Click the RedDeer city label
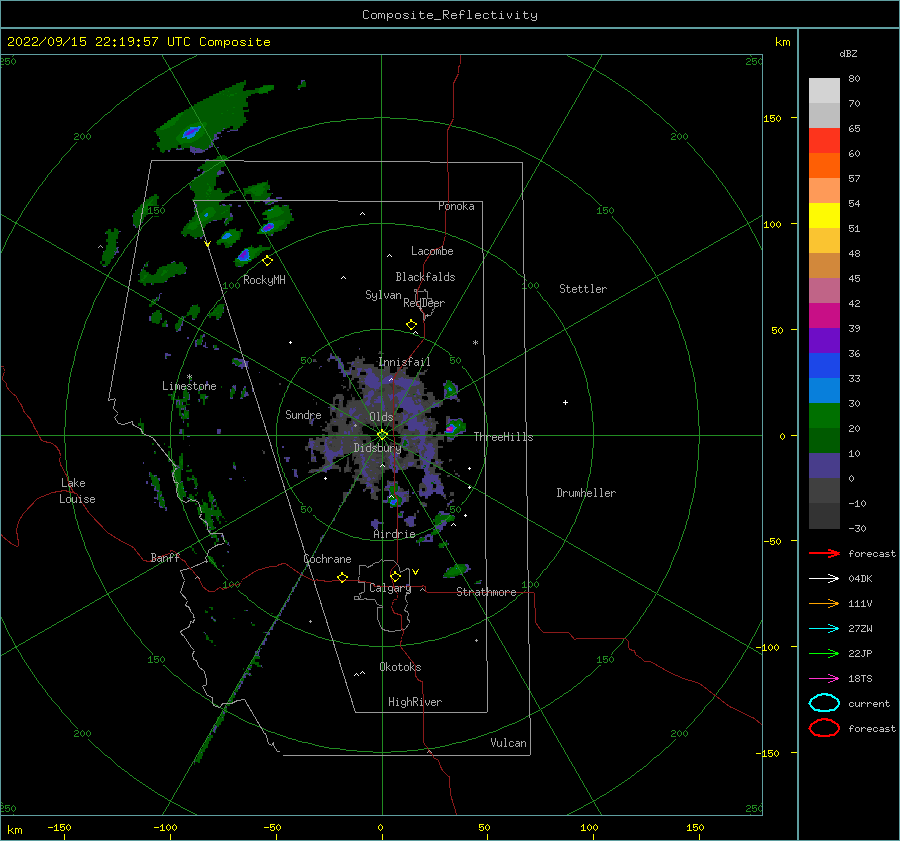The image size is (900, 841). 424,303
